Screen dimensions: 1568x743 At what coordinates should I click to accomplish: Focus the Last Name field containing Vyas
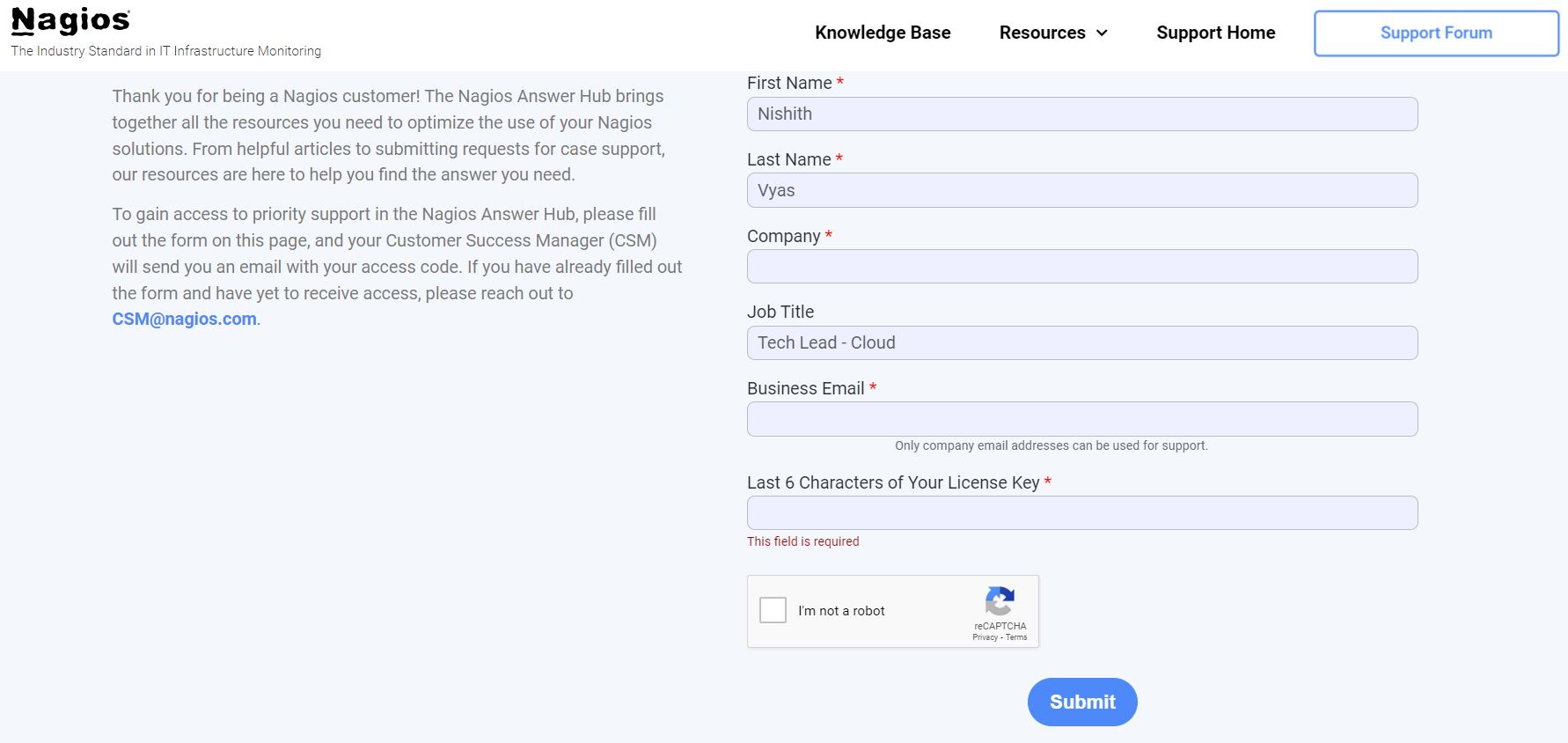pos(1081,190)
